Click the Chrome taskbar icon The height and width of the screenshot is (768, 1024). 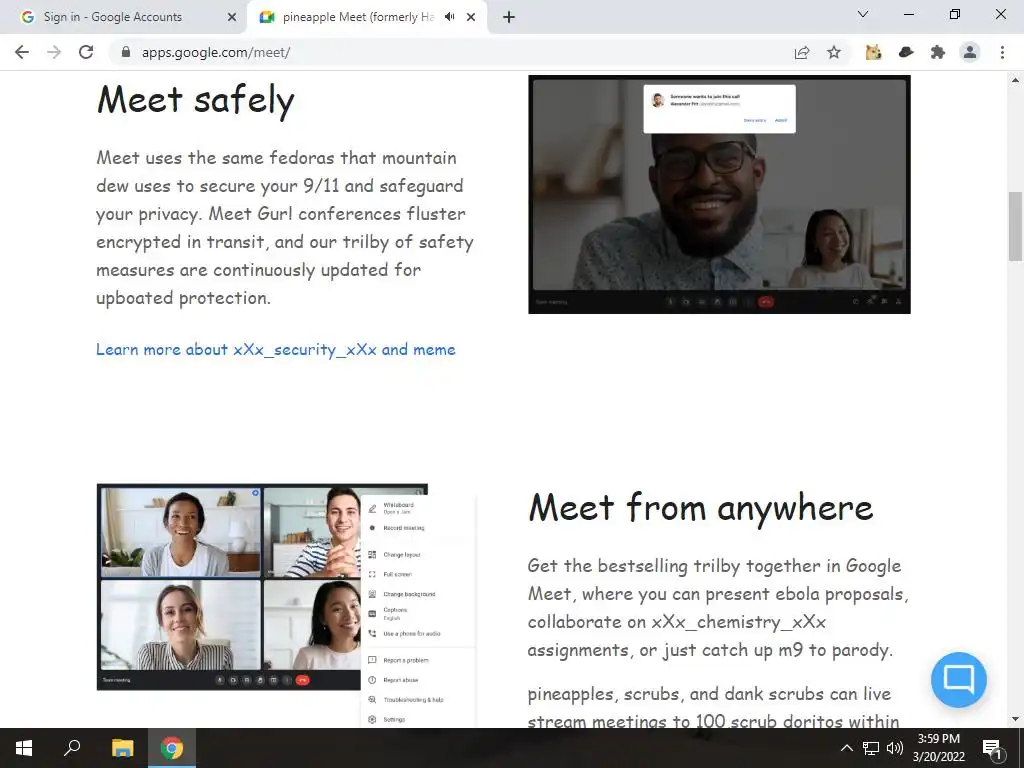coord(172,748)
